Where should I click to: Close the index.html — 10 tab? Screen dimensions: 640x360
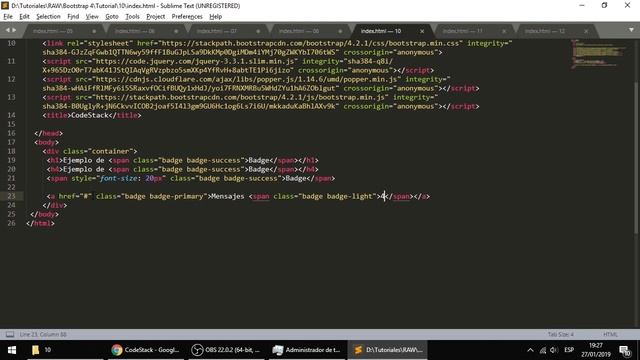pos(422,31)
